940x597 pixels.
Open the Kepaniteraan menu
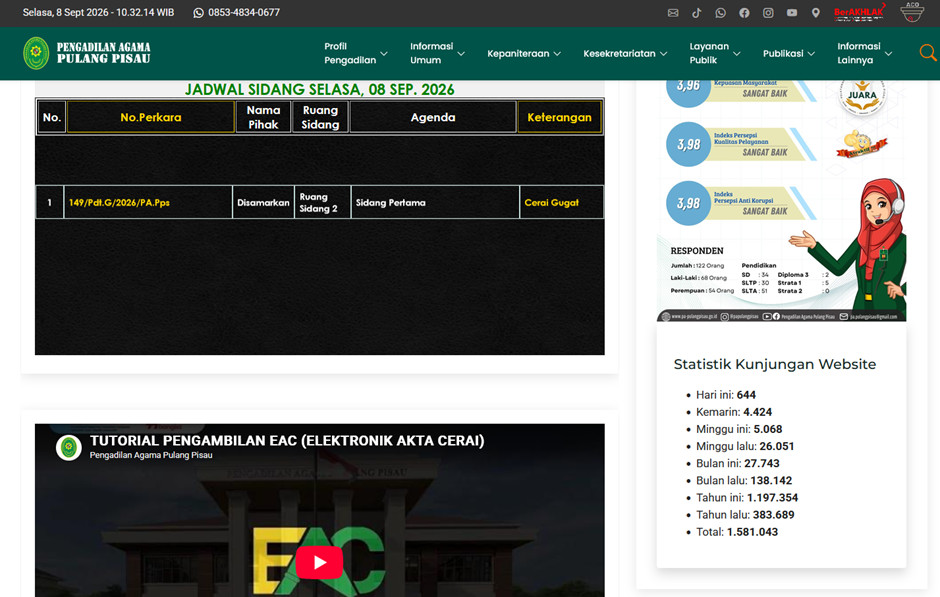pos(524,53)
